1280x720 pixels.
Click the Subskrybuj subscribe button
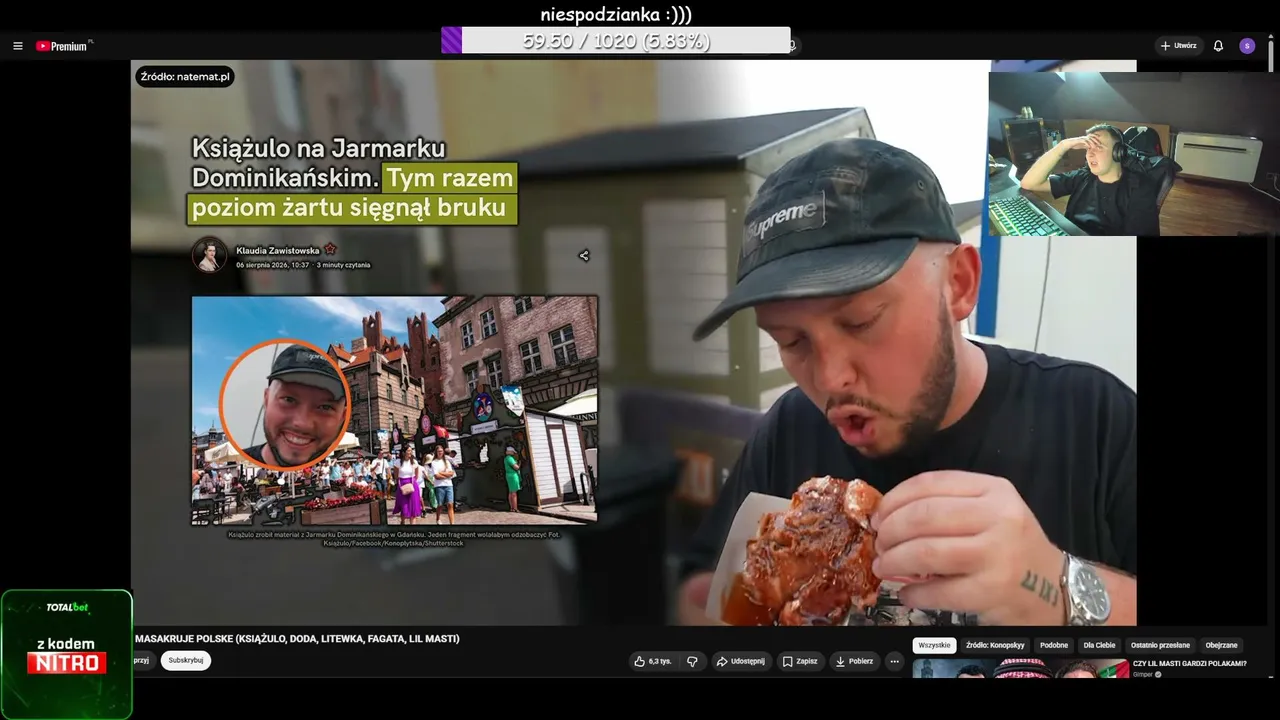click(x=185, y=660)
